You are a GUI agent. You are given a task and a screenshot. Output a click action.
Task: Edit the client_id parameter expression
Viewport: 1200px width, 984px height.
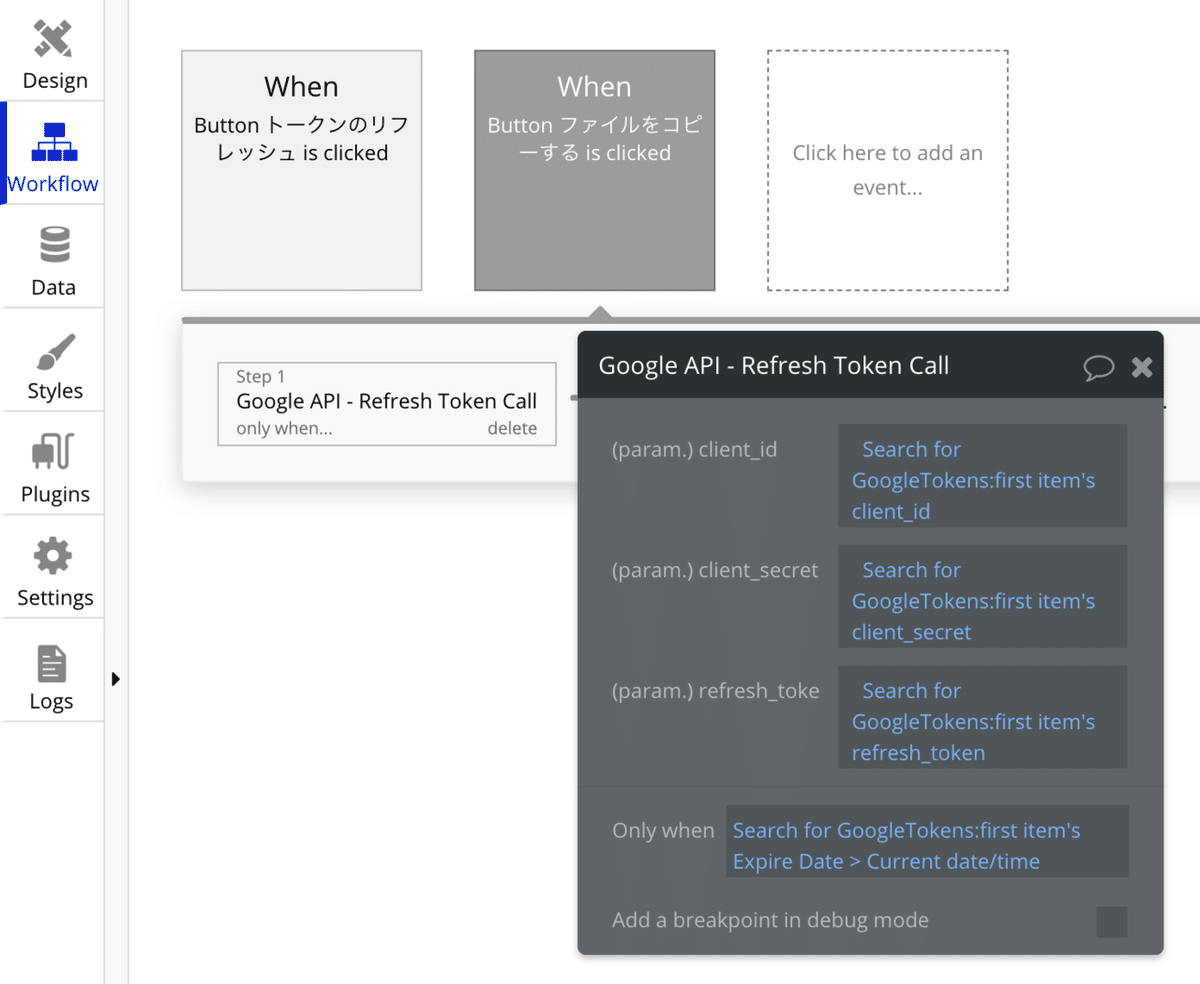tap(982, 480)
